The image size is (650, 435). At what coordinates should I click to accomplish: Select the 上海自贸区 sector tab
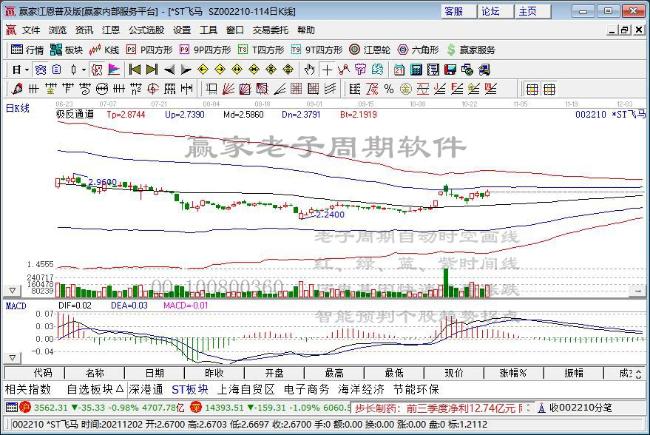(x=246, y=389)
